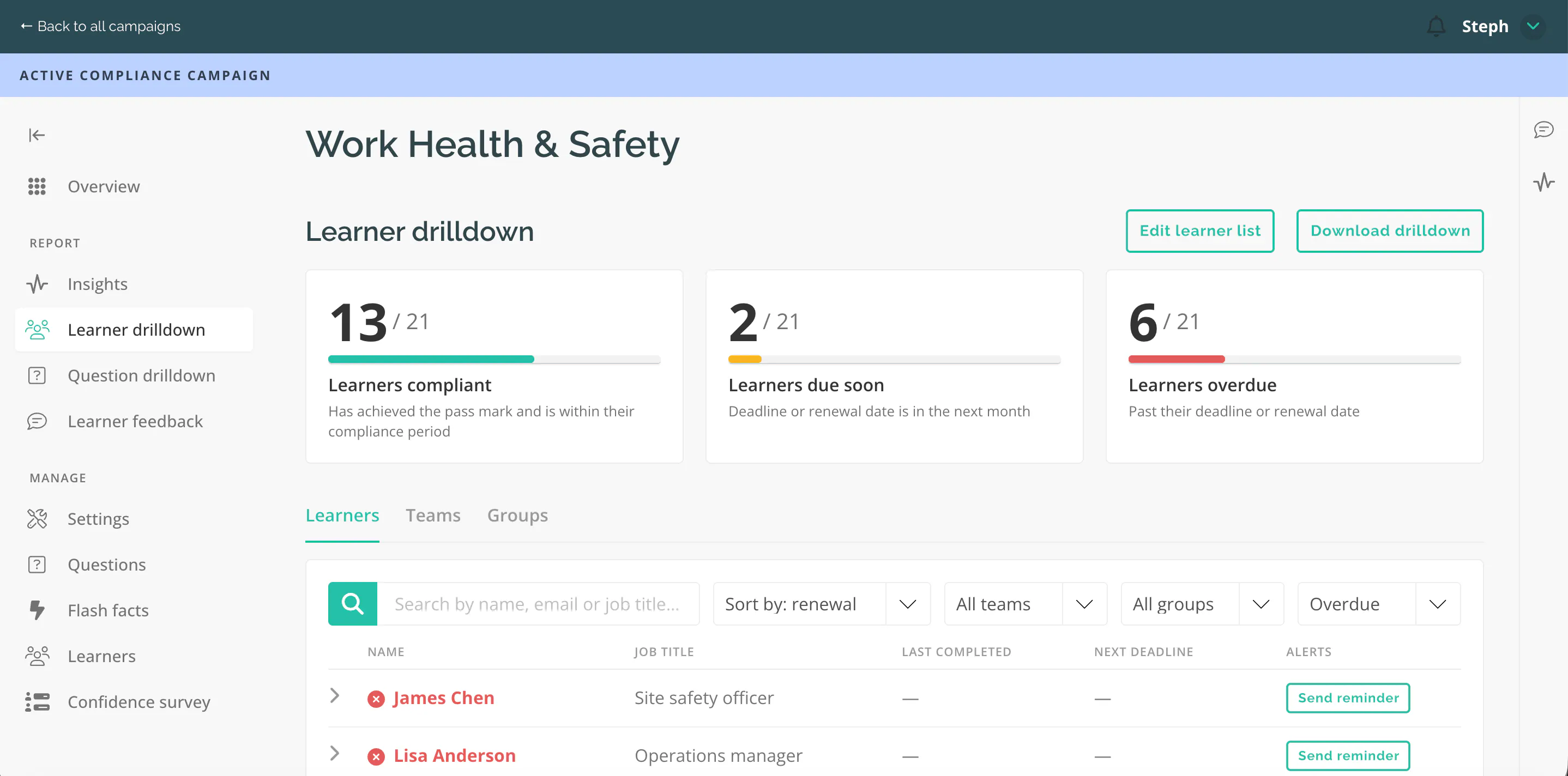
Task: Open the All groups filter dropdown
Action: click(1202, 604)
